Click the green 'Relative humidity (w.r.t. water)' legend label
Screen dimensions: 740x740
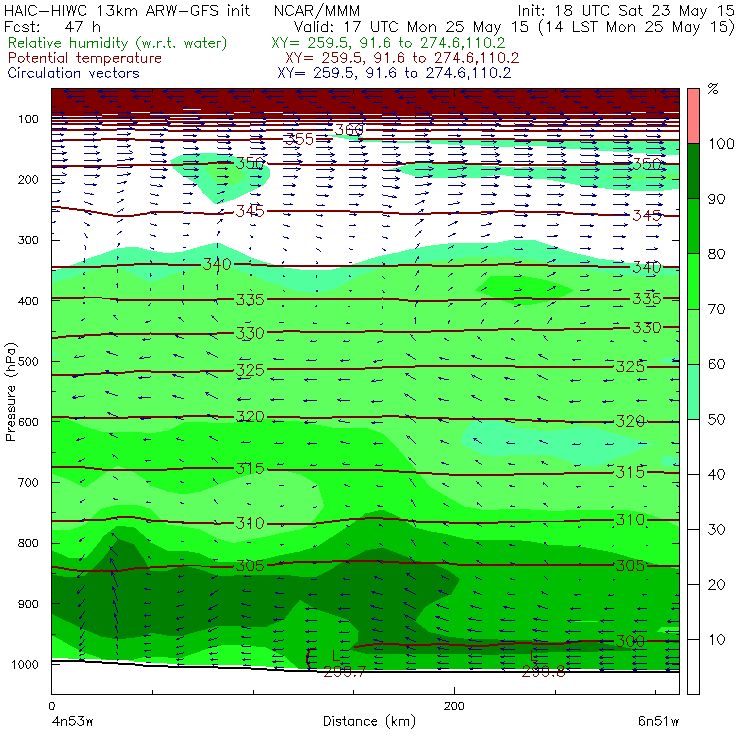click(117, 43)
